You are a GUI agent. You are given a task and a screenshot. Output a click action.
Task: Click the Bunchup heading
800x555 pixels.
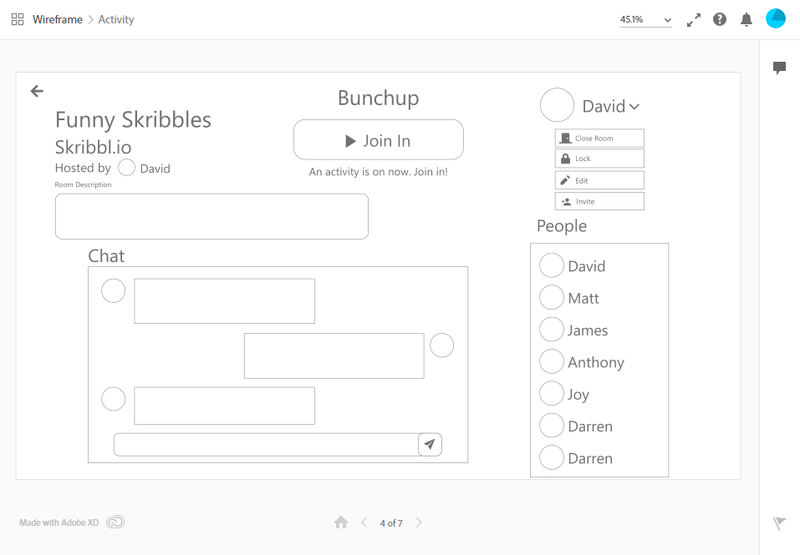[378, 98]
